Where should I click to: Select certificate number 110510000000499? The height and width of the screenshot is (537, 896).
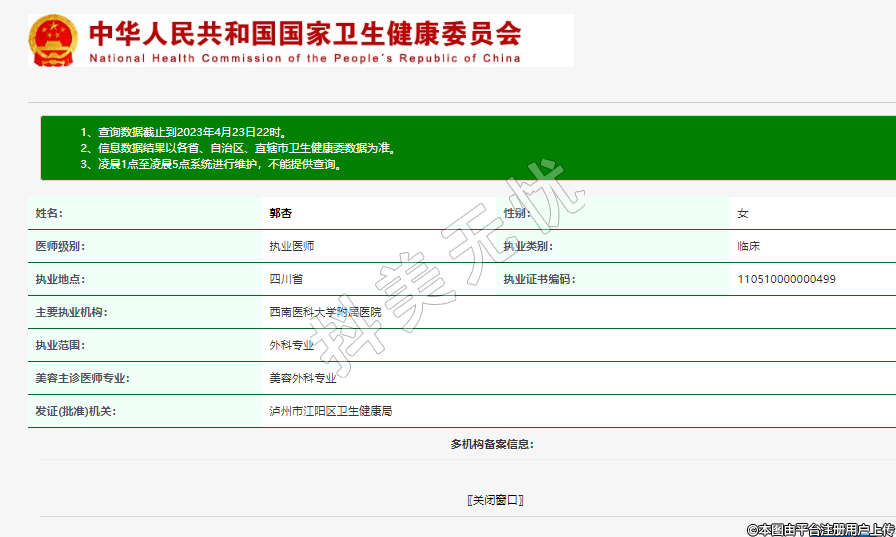click(x=786, y=279)
